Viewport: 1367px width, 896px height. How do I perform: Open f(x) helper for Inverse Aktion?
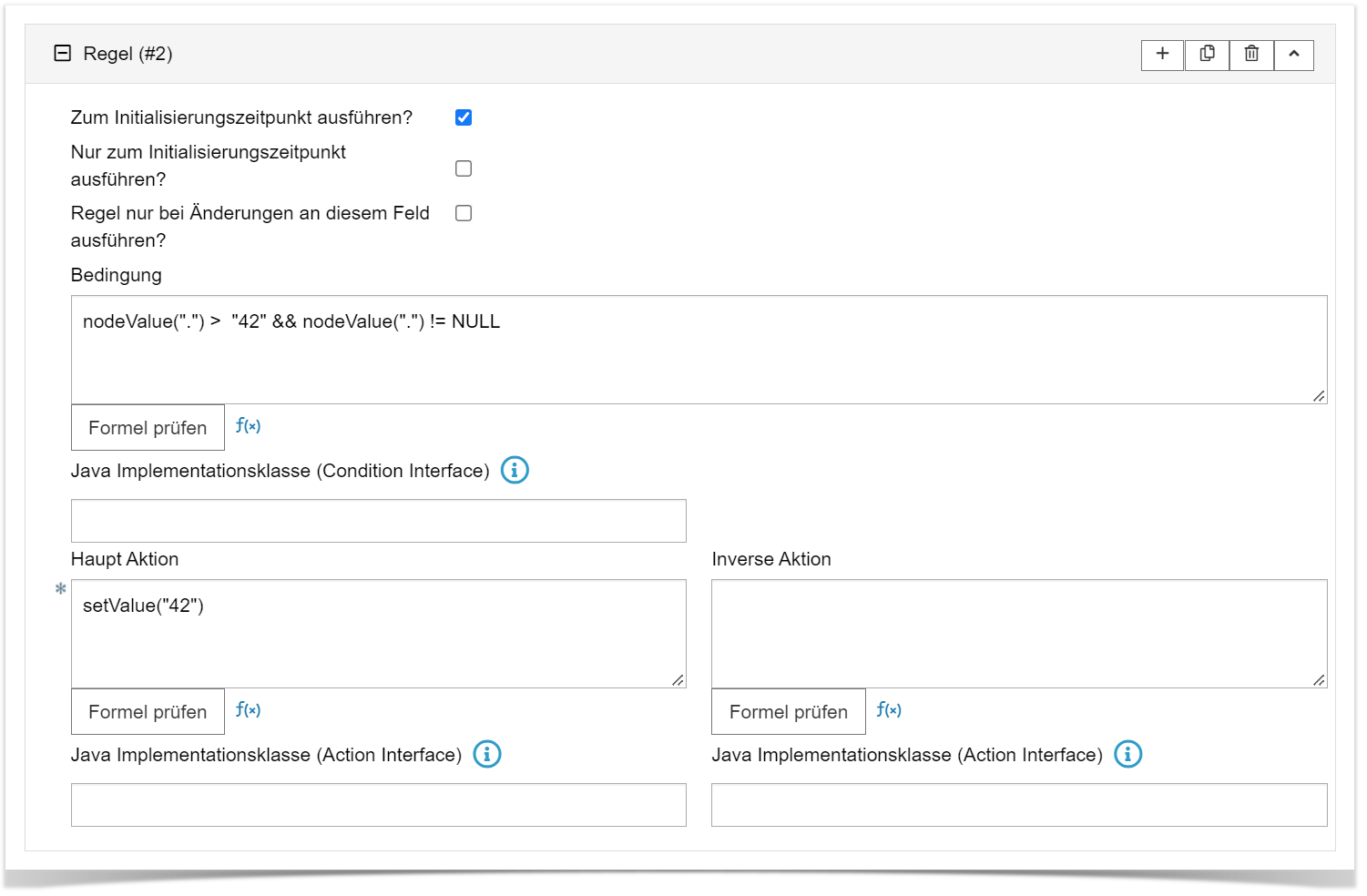tap(889, 710)
